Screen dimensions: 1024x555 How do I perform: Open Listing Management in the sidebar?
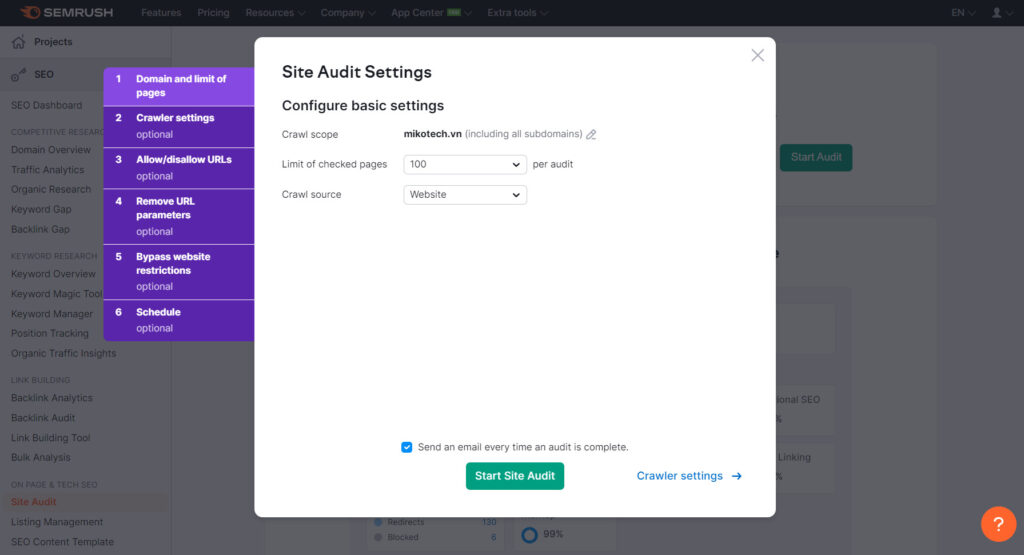57,522
